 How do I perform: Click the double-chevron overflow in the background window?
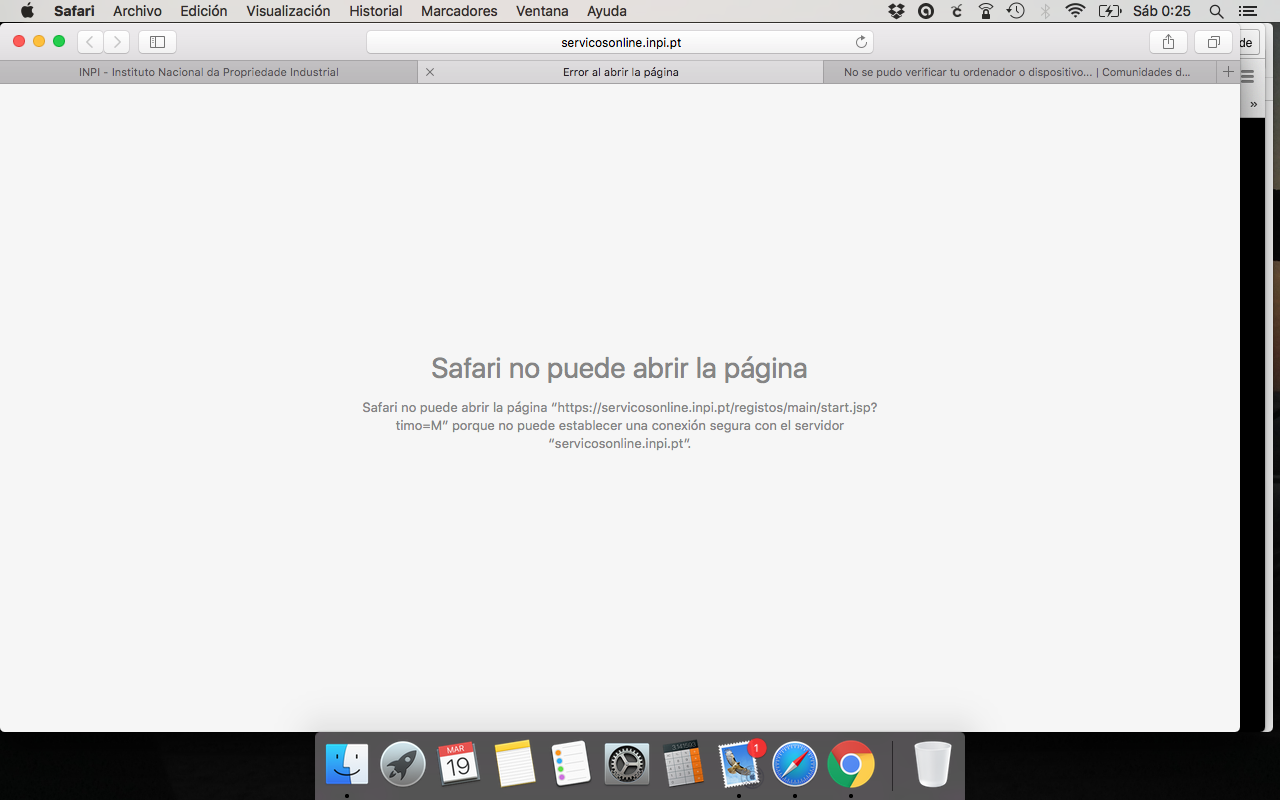[1253, 104]
